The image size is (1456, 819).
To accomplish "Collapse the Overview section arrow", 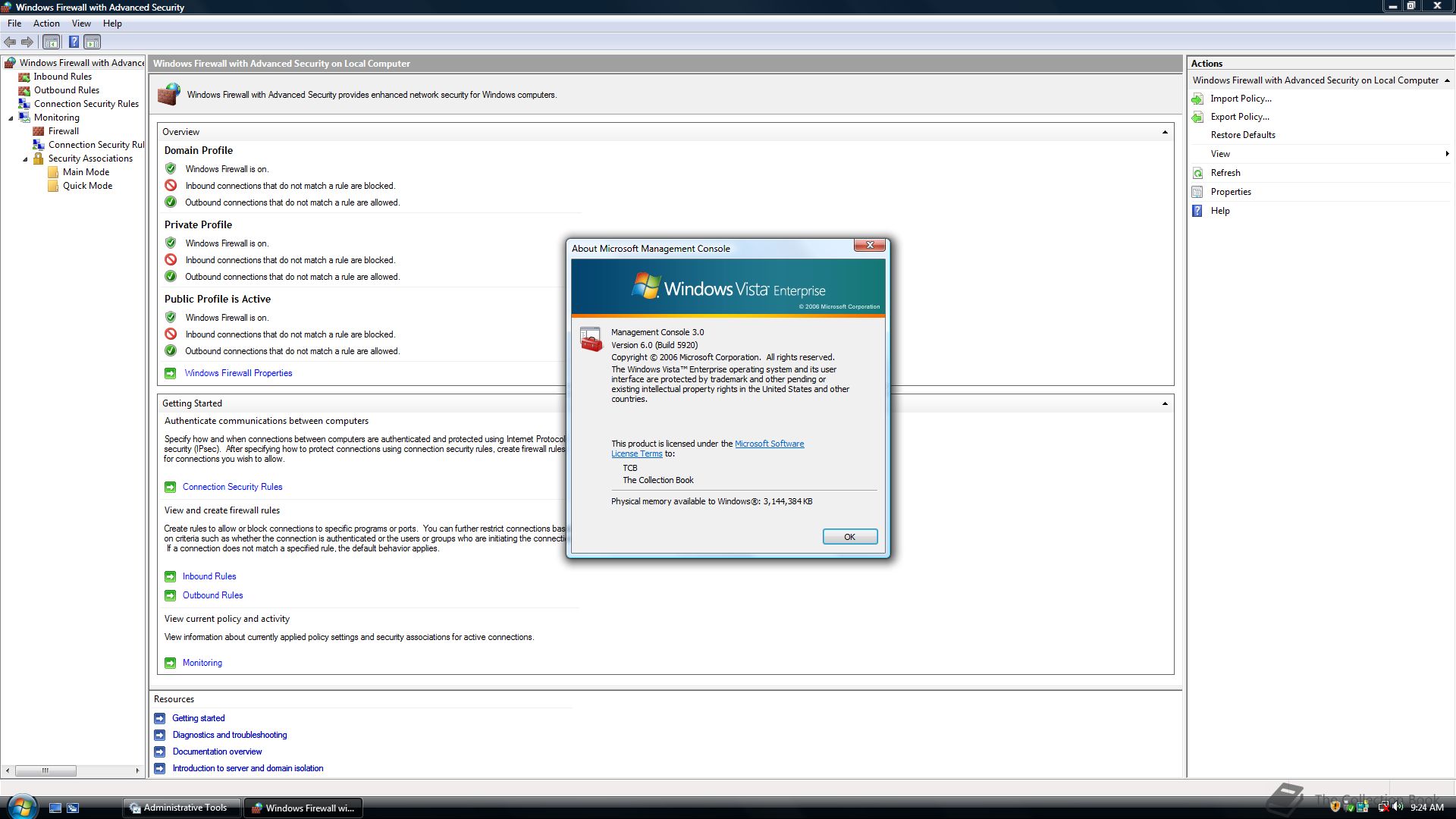I will tap(1165, 133).
